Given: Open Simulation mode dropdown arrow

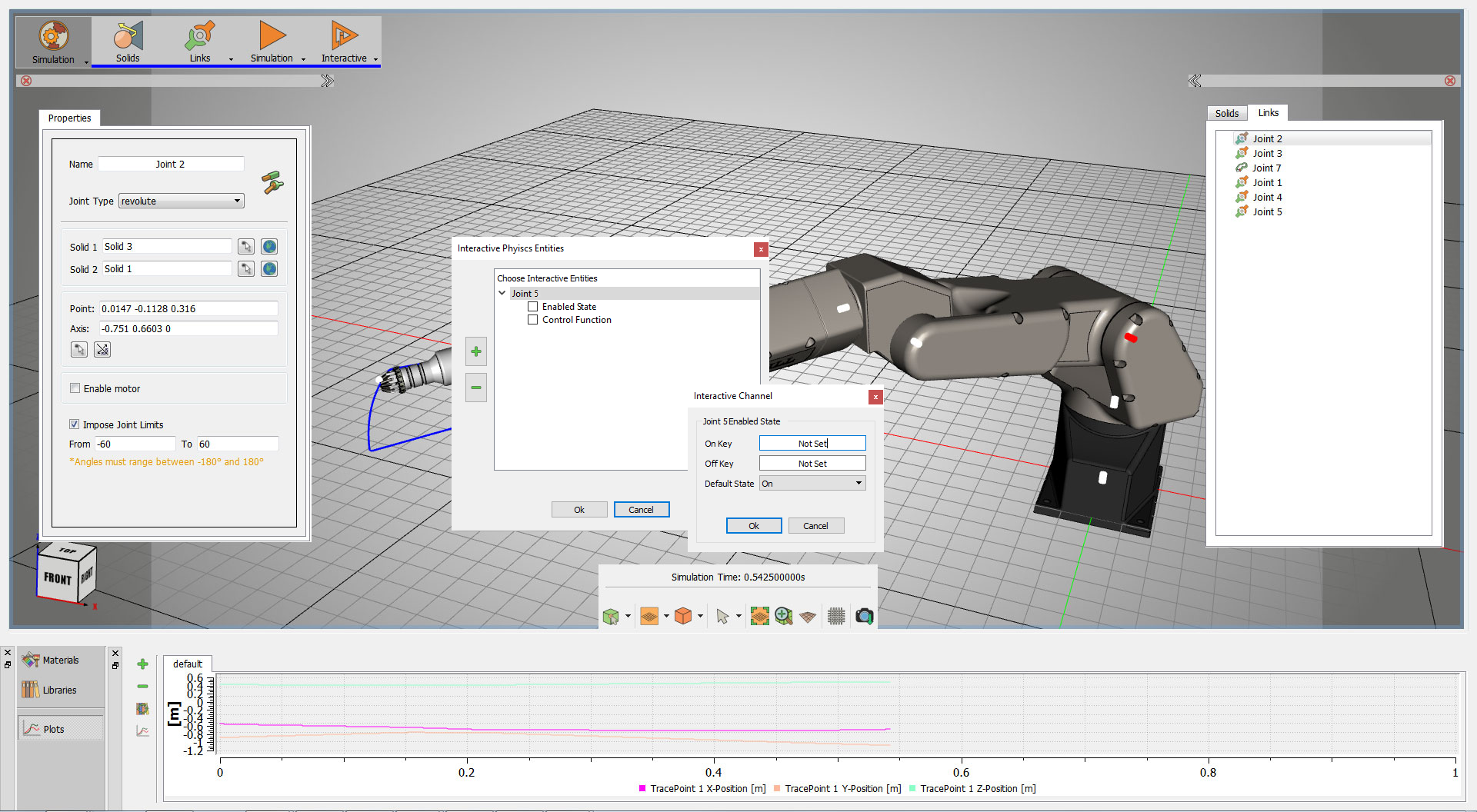Looking at the screenshot, I should pyautogui.click(x=86, y=62).
